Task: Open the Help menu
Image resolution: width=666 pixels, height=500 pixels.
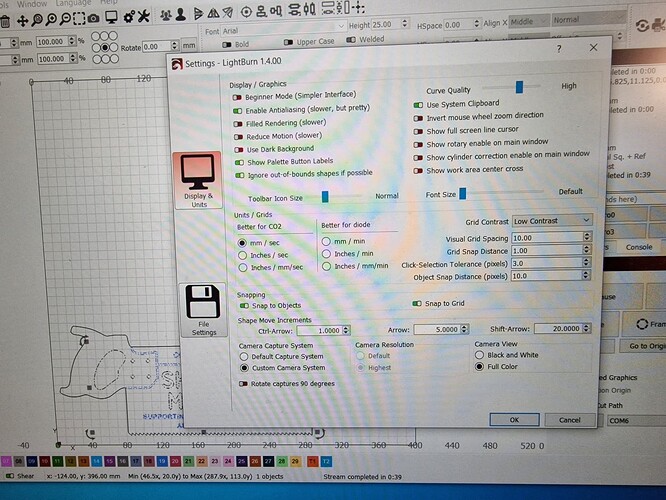Action: click(108, 2)
